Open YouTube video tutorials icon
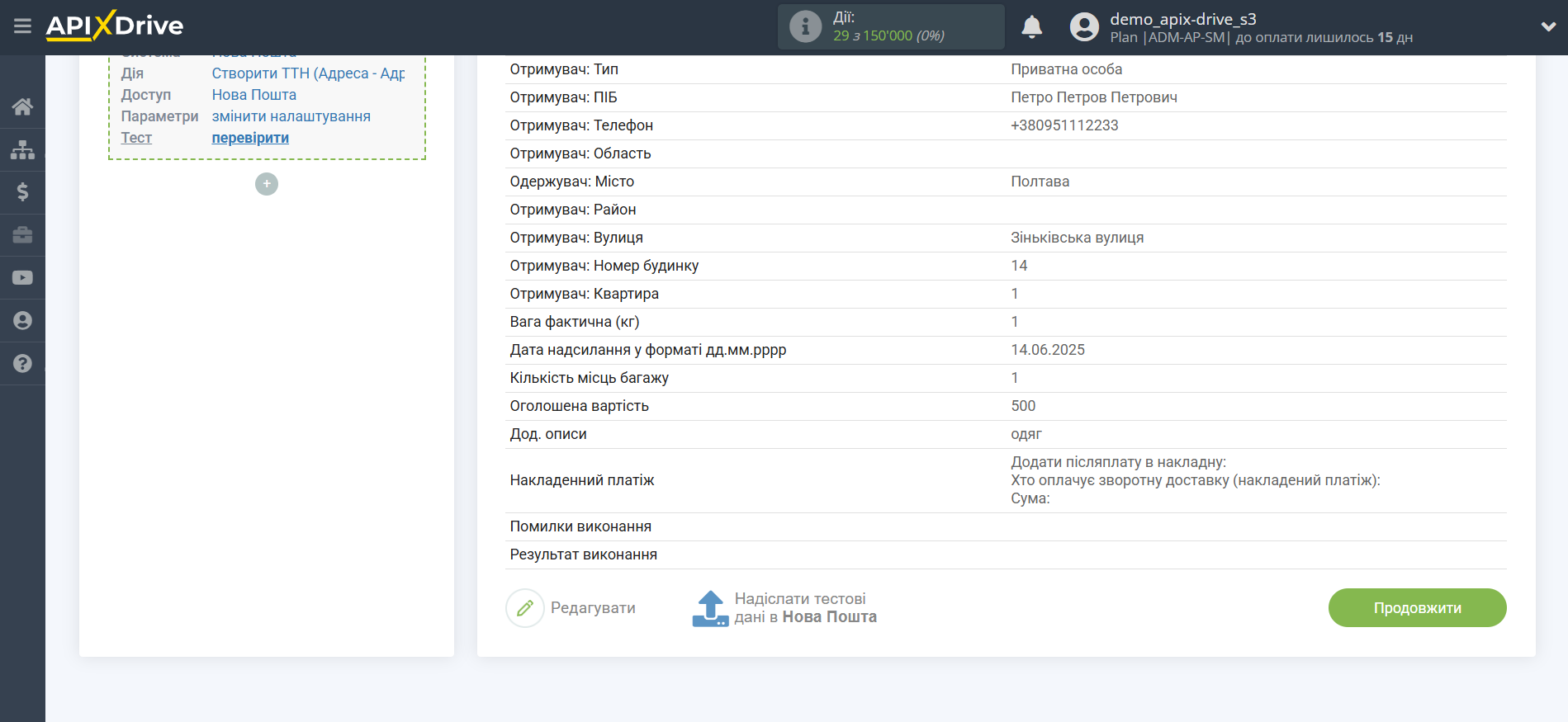Image resolution: width=1568 pixels, height=722 pixels. coord(22,278)
